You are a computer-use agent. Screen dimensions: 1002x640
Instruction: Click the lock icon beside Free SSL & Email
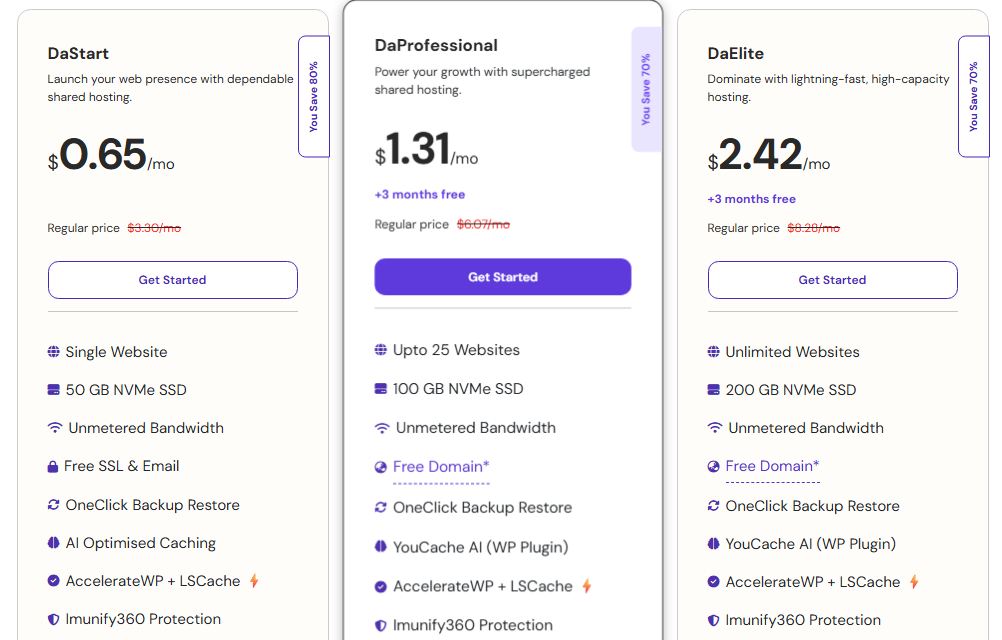tap(53, 466)
